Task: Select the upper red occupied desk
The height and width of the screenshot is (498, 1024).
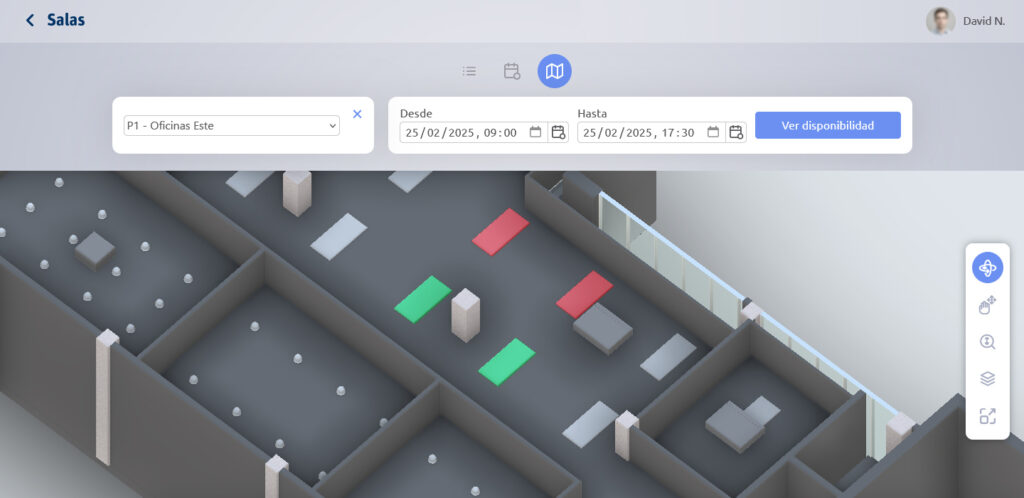Action: pyautogui.click(x=500, y=232)
